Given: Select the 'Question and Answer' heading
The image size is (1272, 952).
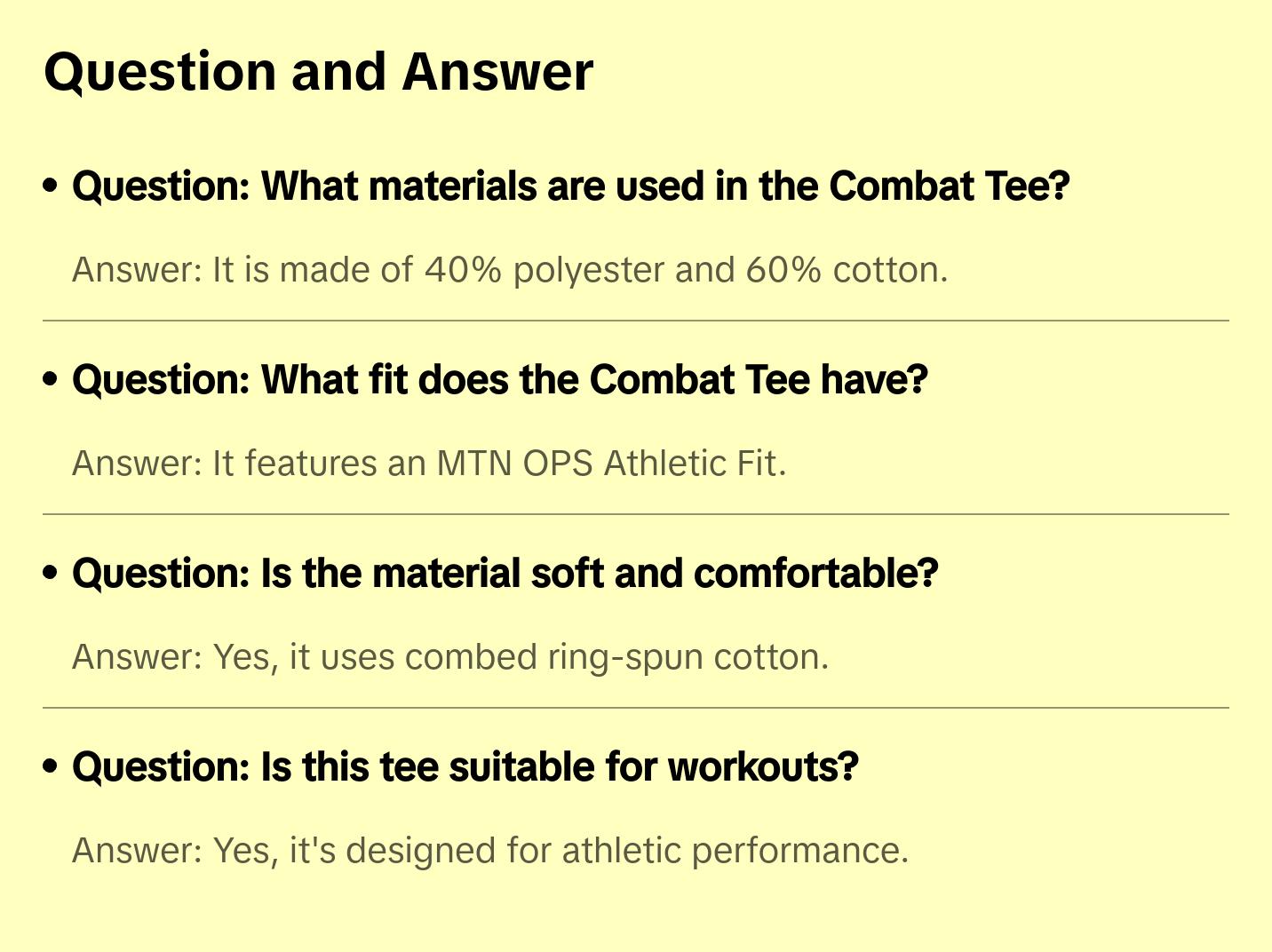Looking at the screenshot, I should [x=318, y=72].
